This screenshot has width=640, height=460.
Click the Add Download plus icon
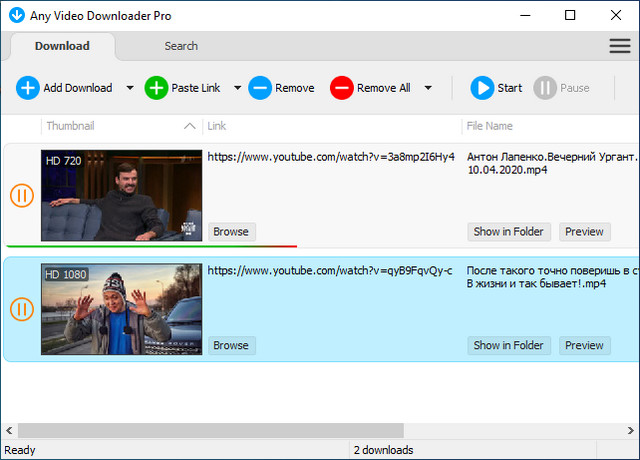coord(28,88)
